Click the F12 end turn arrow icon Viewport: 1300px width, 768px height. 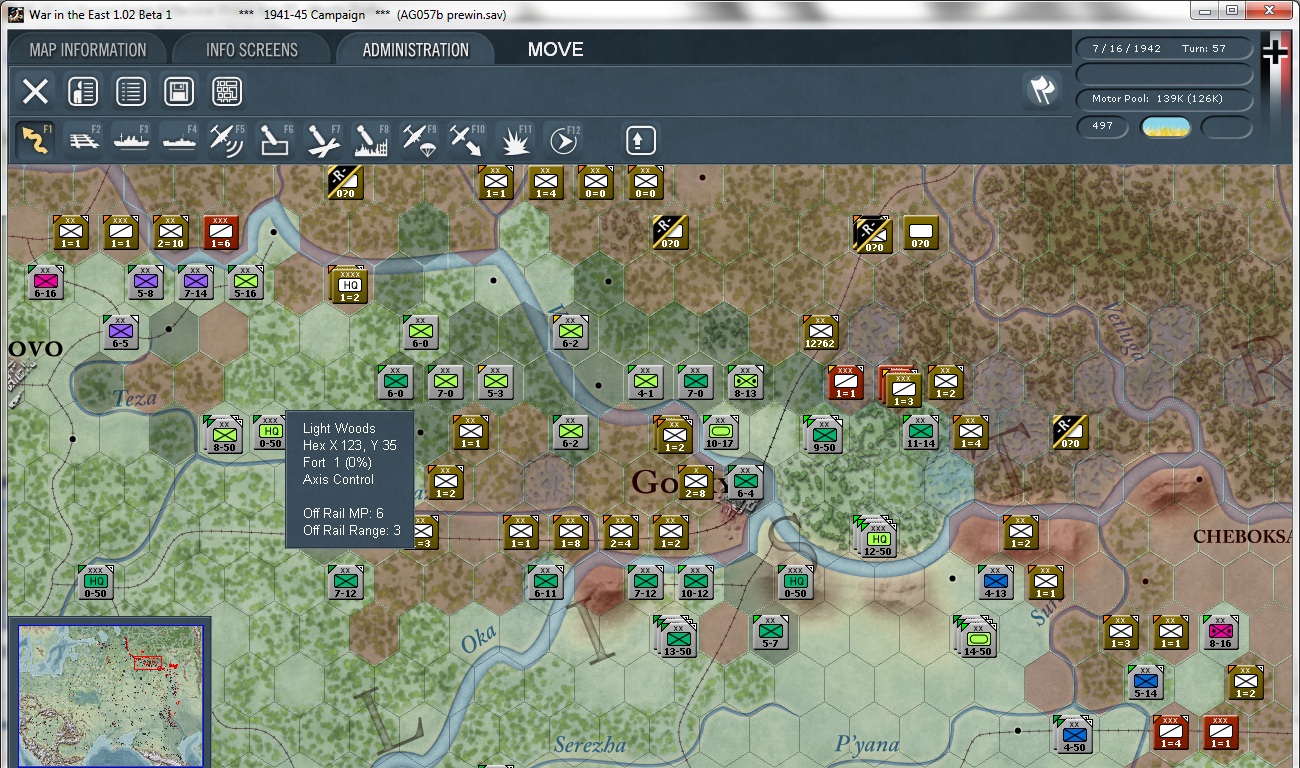click(563, 140)
